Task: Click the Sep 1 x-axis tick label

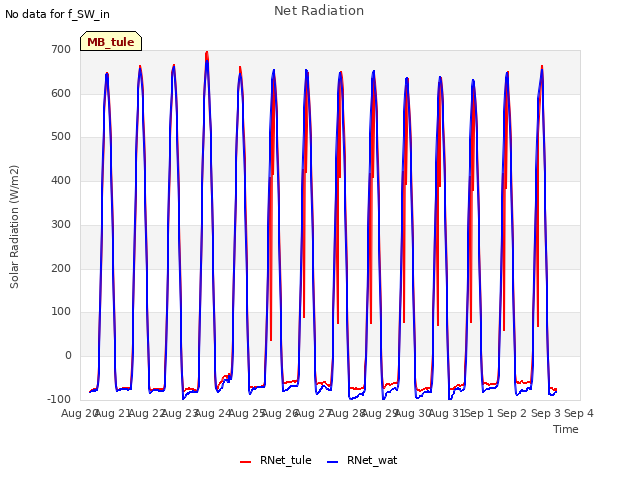Action: click(x=479, y=413)
